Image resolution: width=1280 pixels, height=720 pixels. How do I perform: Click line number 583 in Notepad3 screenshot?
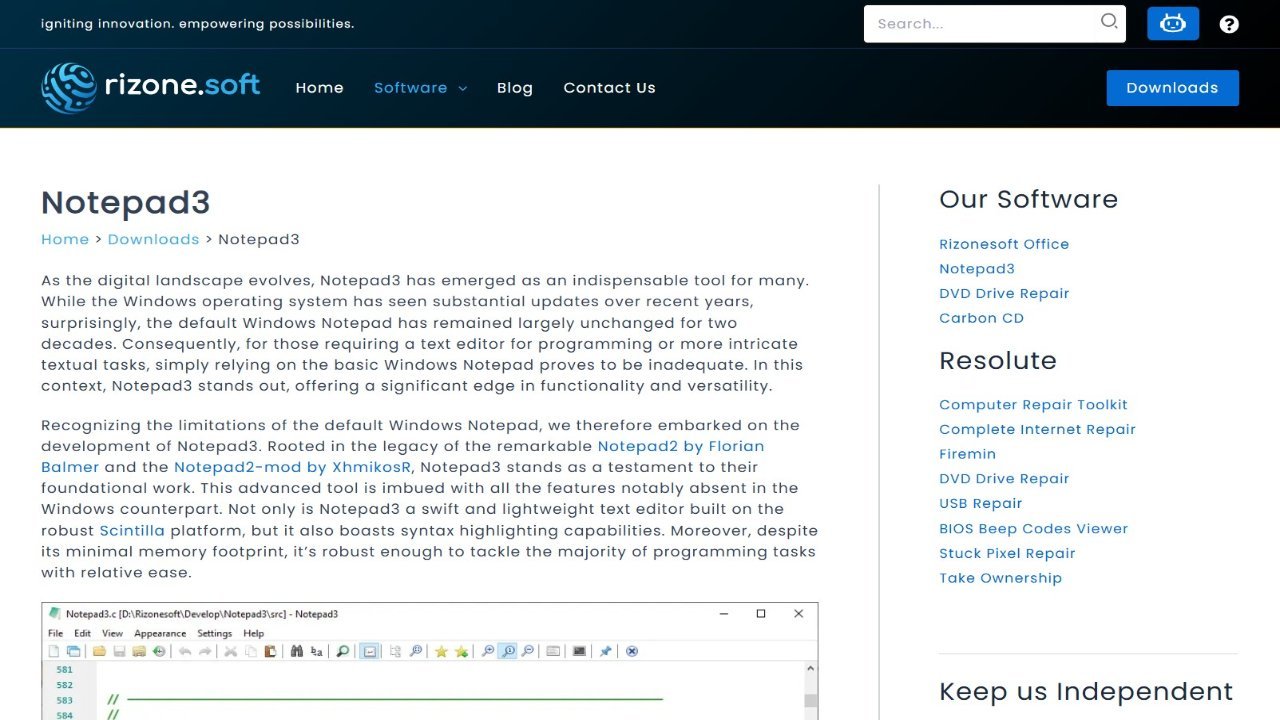(65, 700)
